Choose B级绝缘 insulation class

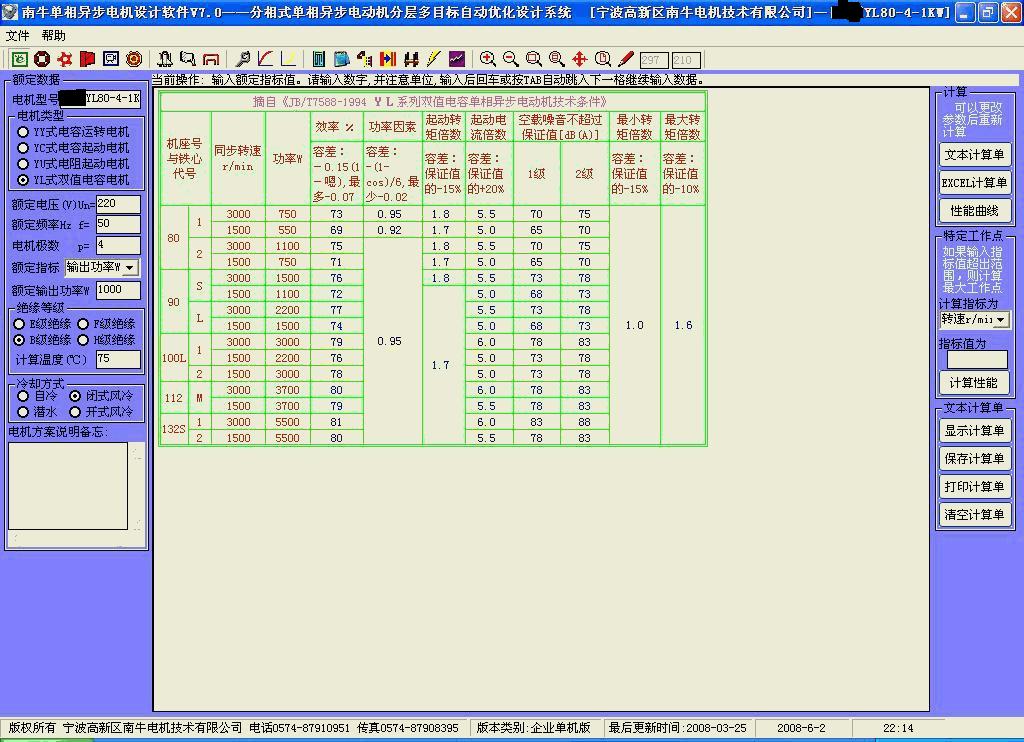(x=42, y=340)
